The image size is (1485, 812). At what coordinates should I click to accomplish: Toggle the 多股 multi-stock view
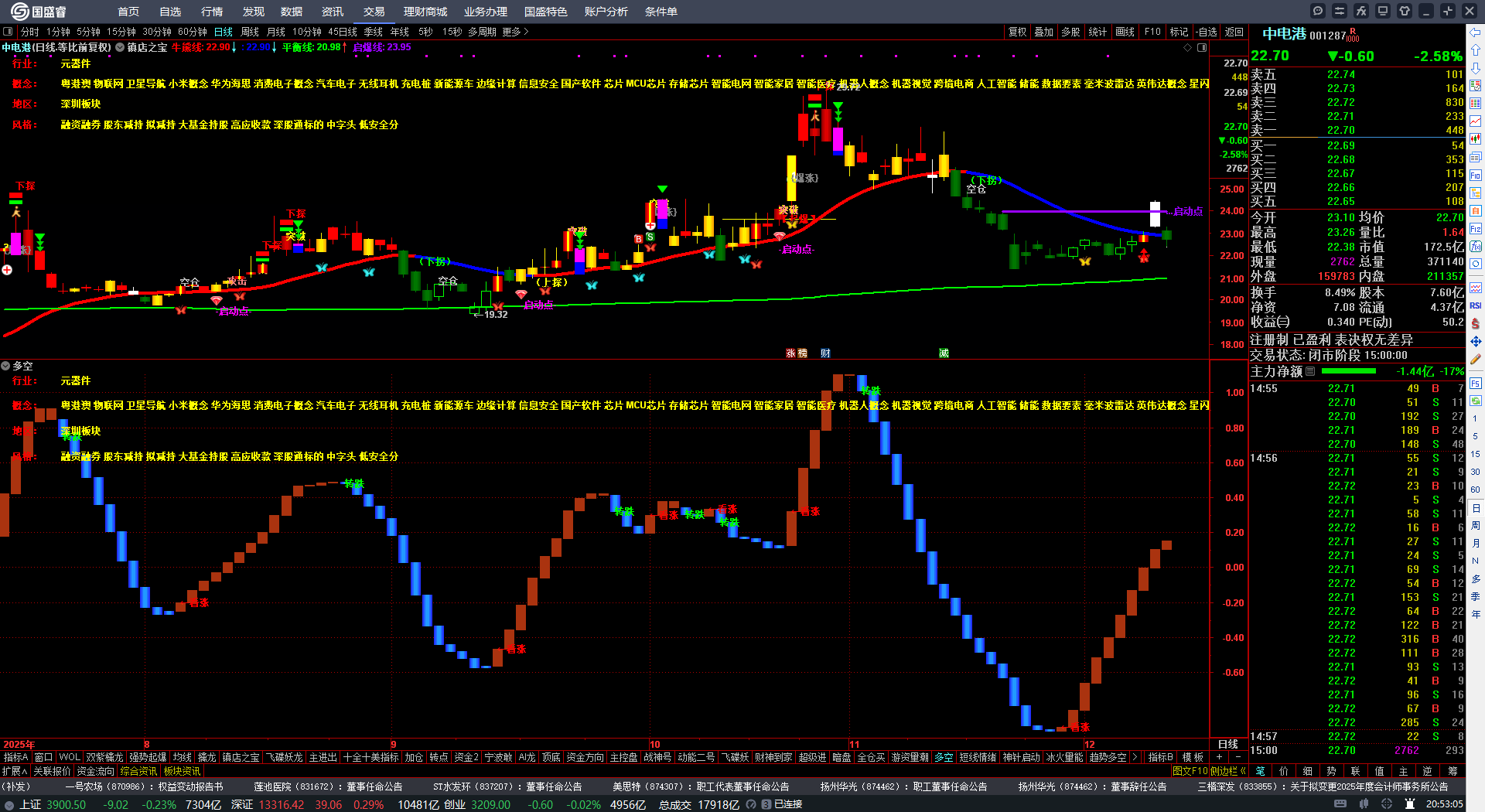coord(1070,32)
